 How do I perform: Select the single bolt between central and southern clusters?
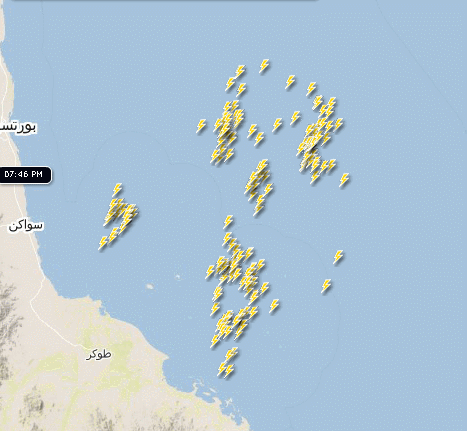228,221
